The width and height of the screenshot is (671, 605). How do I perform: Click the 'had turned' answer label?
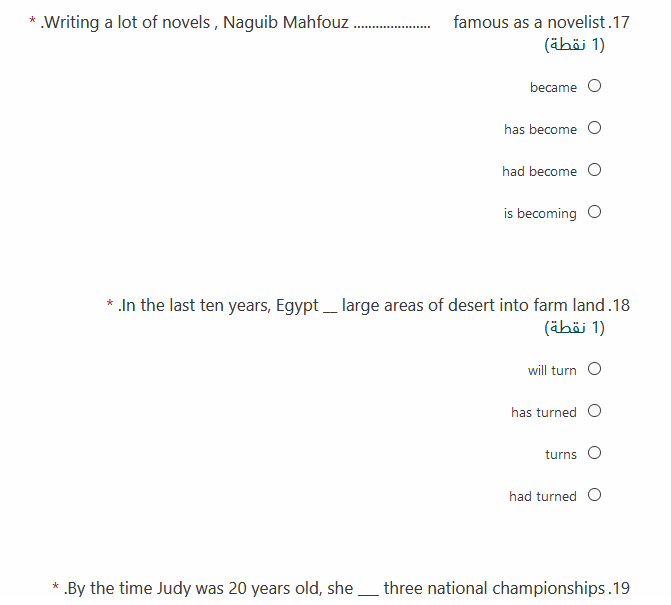(543, 496)
